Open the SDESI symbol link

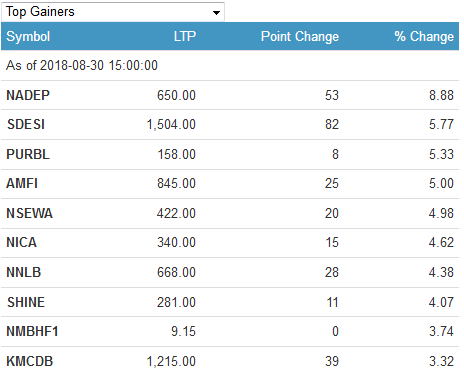tap(26, 124)
